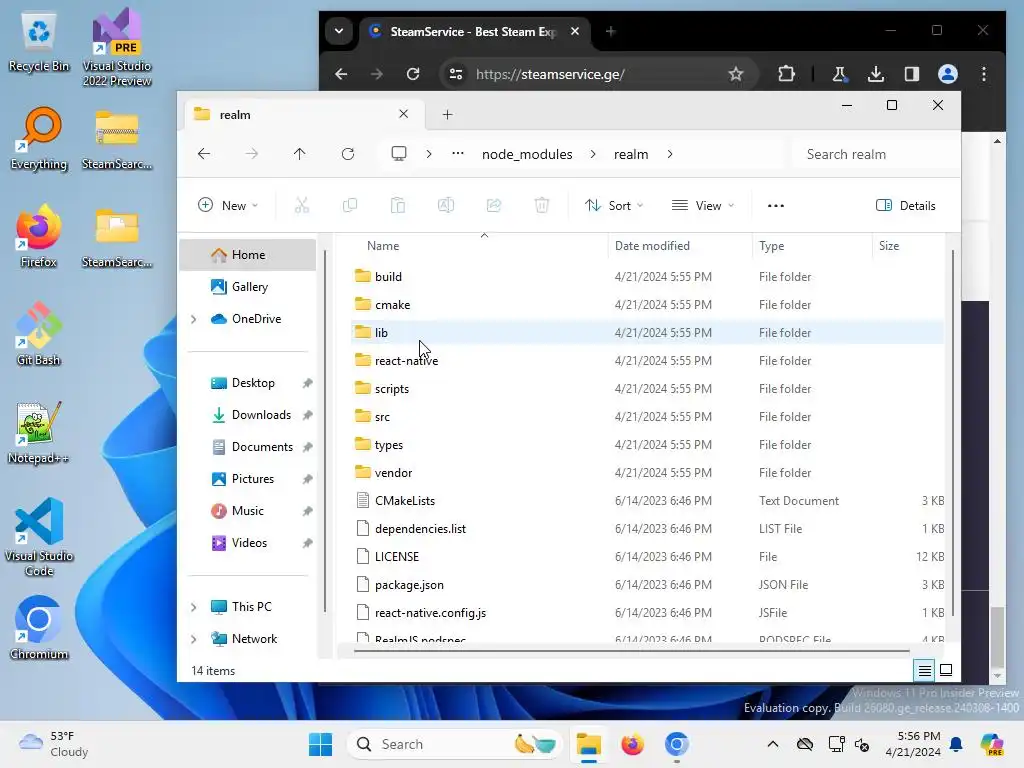Viewport: 1024px width, 768px height.
Task: Switch to SteamService Chromium tab
Action: [x=474, y=31]
